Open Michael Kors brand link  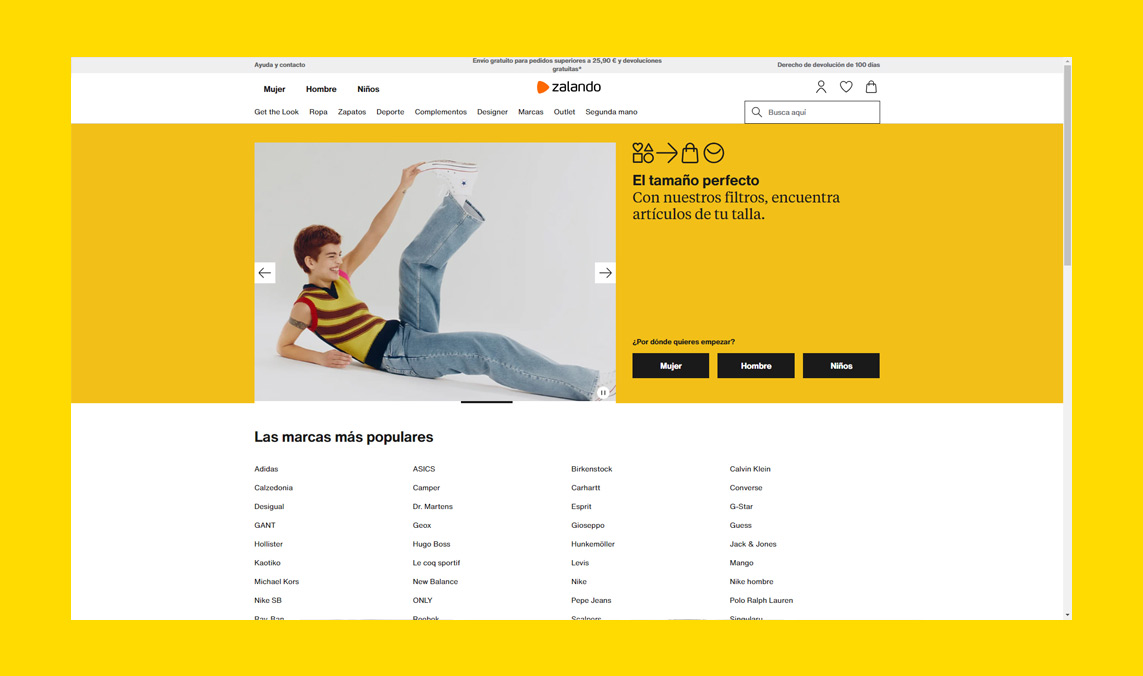click(276, 582)
